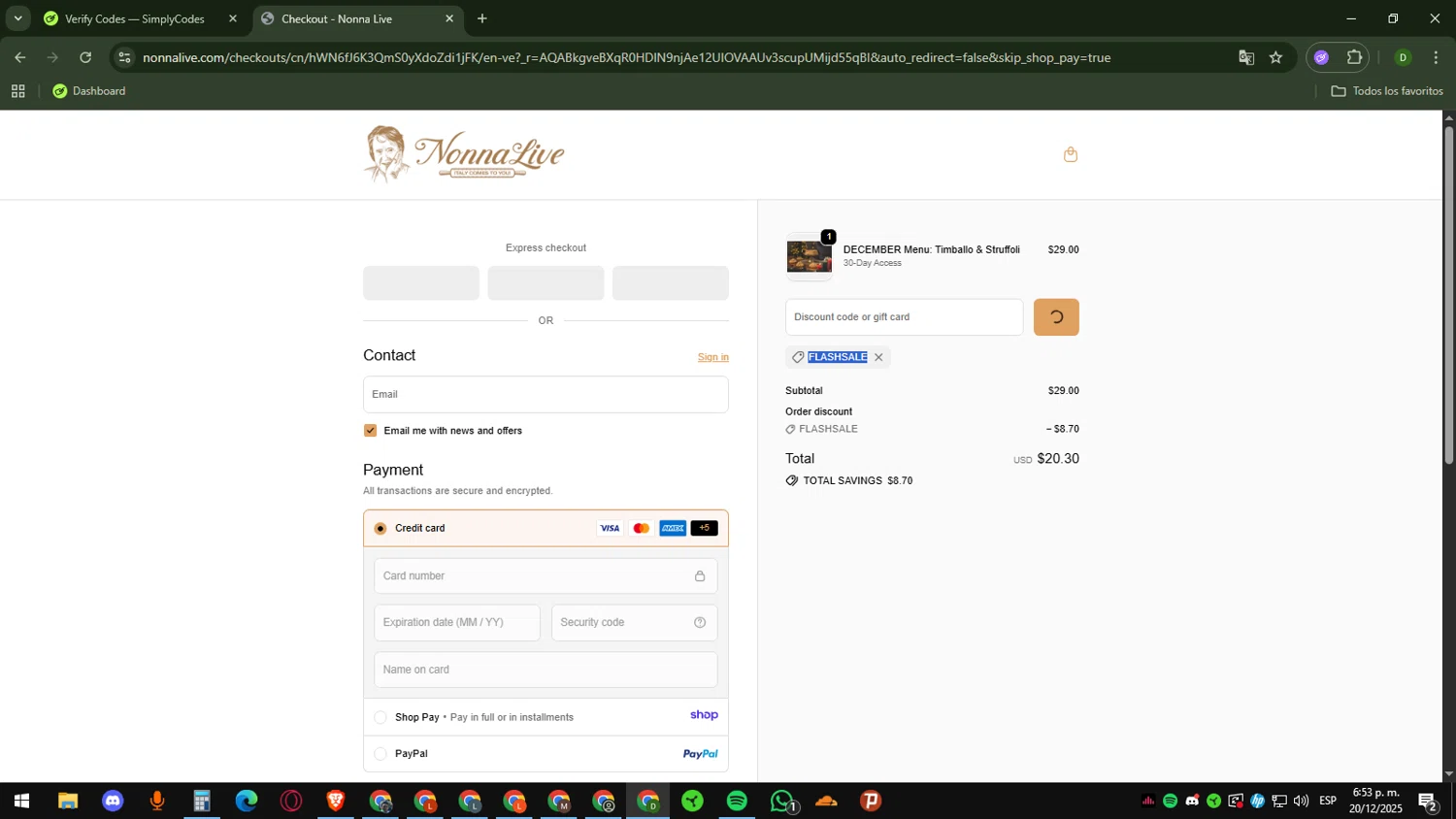Click the American Express logo

click(x=673, y=529)
